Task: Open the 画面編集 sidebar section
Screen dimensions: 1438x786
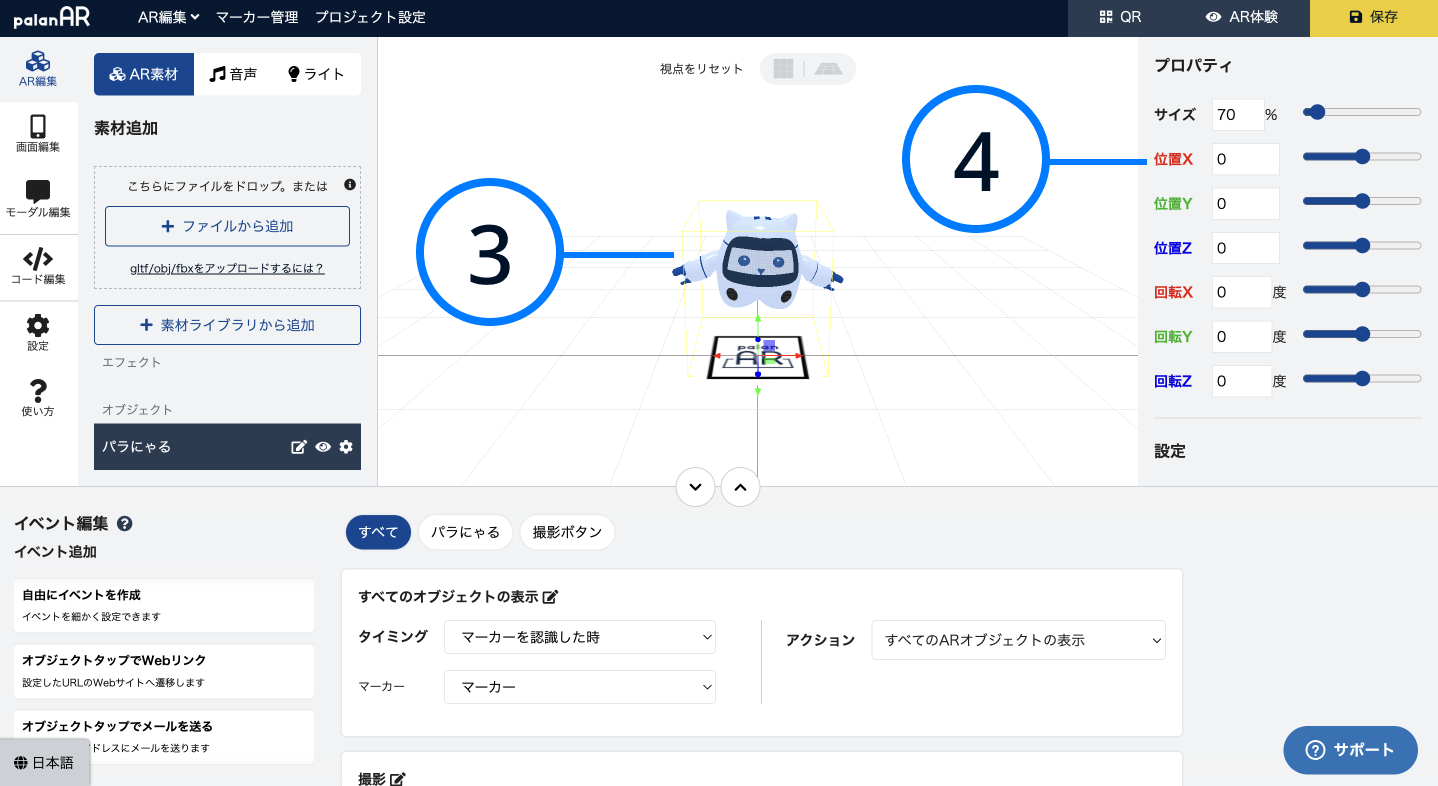Action: tap(38, 134)
